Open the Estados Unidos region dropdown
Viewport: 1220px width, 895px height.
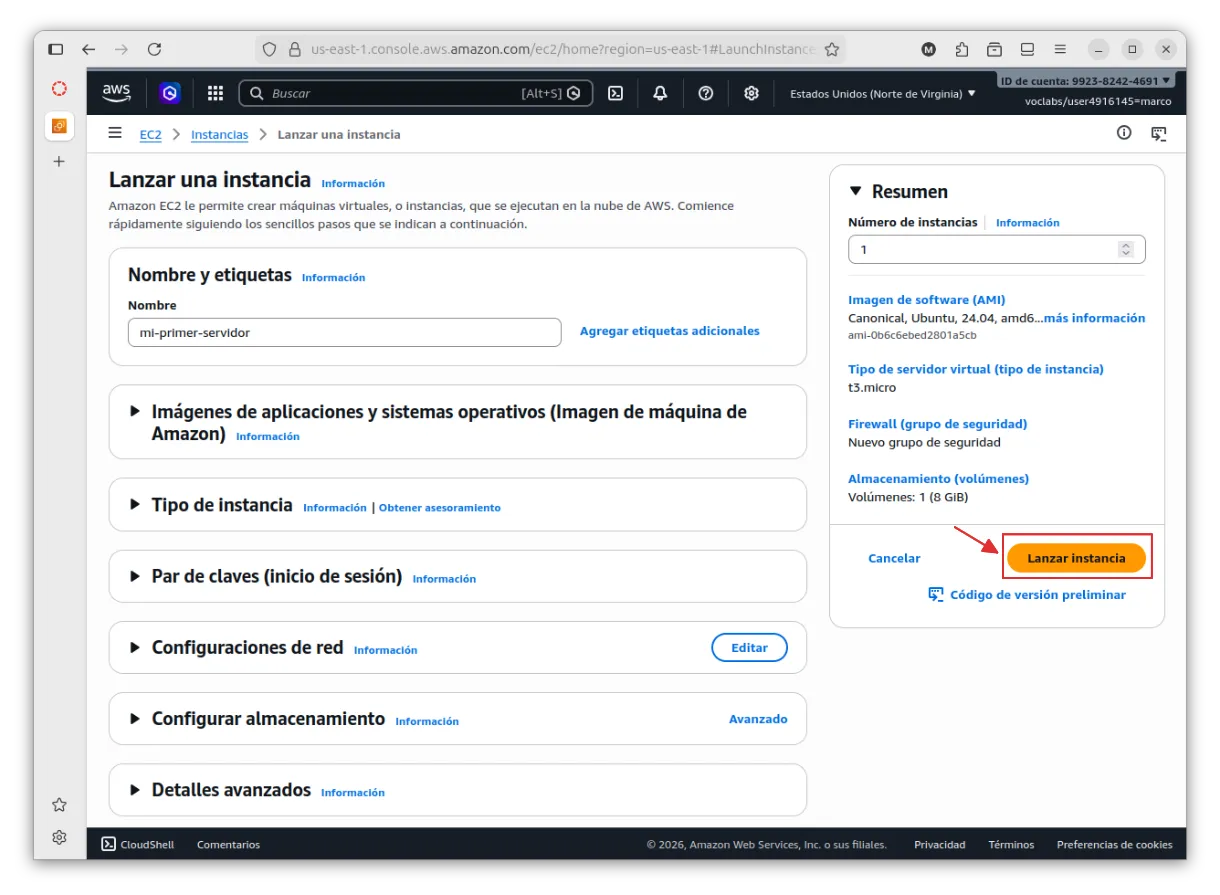tap(882, 94)
